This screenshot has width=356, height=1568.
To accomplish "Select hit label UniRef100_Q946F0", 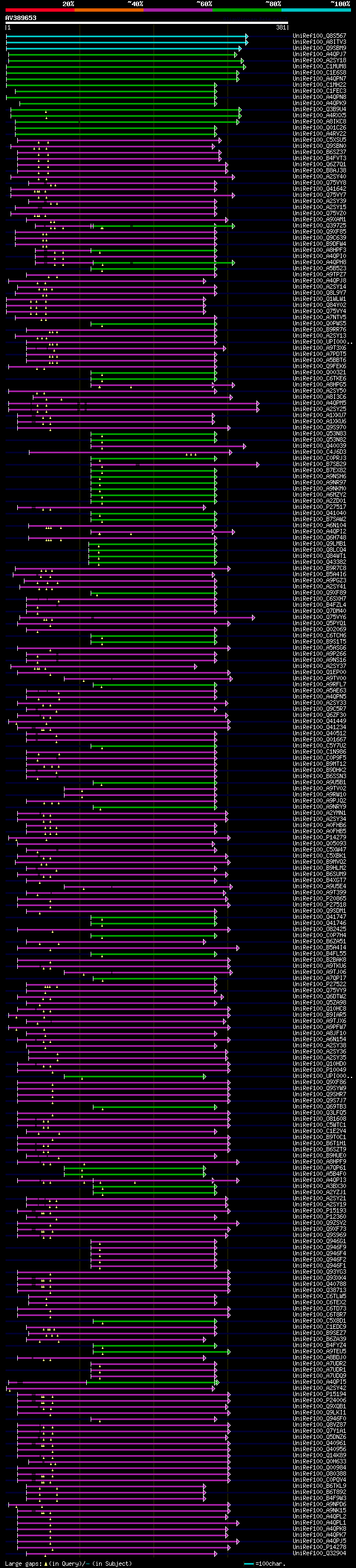I will 319,1418.
